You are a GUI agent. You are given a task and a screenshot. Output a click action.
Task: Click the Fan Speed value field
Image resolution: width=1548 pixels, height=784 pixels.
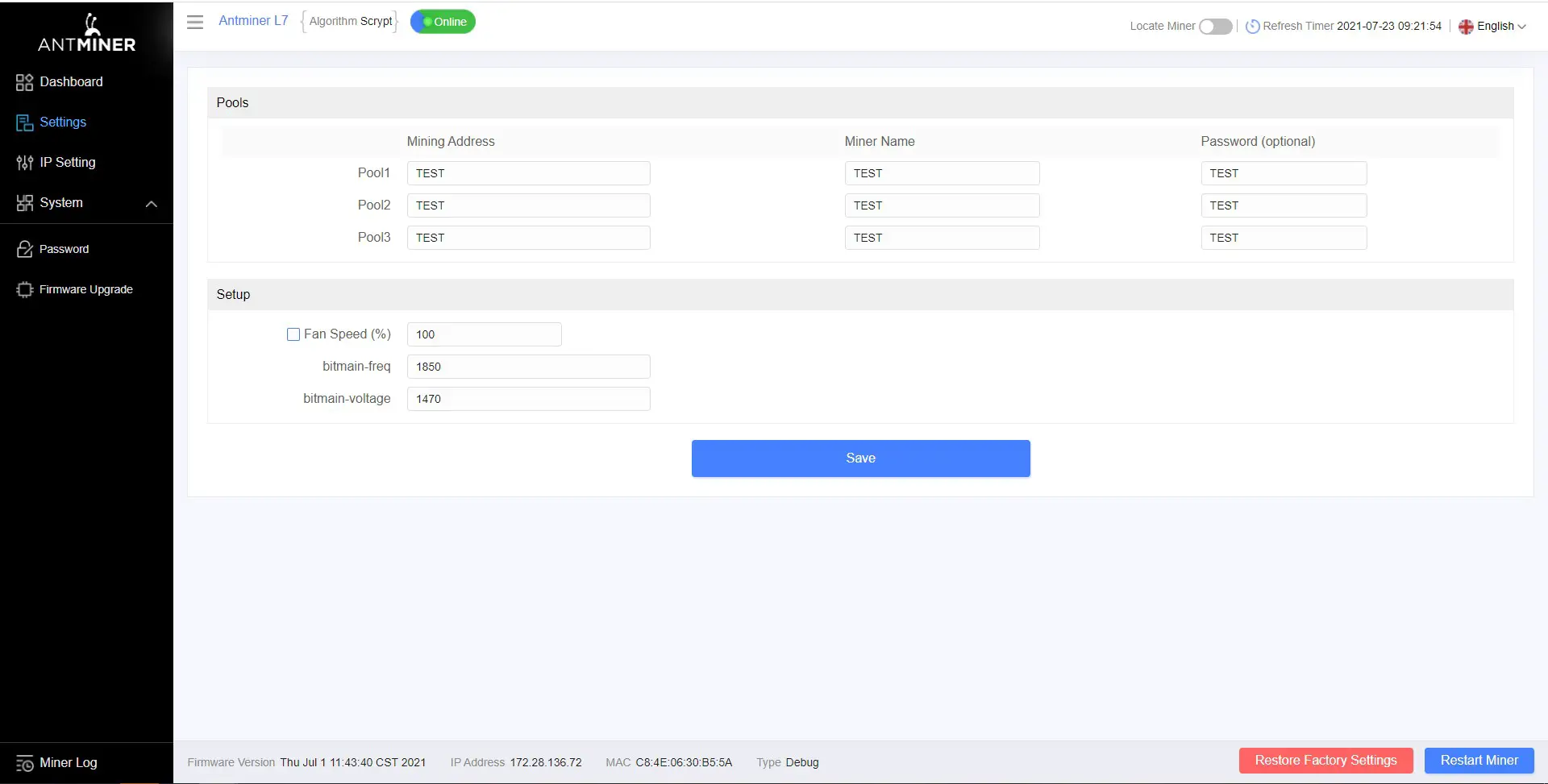click(485, 334)
